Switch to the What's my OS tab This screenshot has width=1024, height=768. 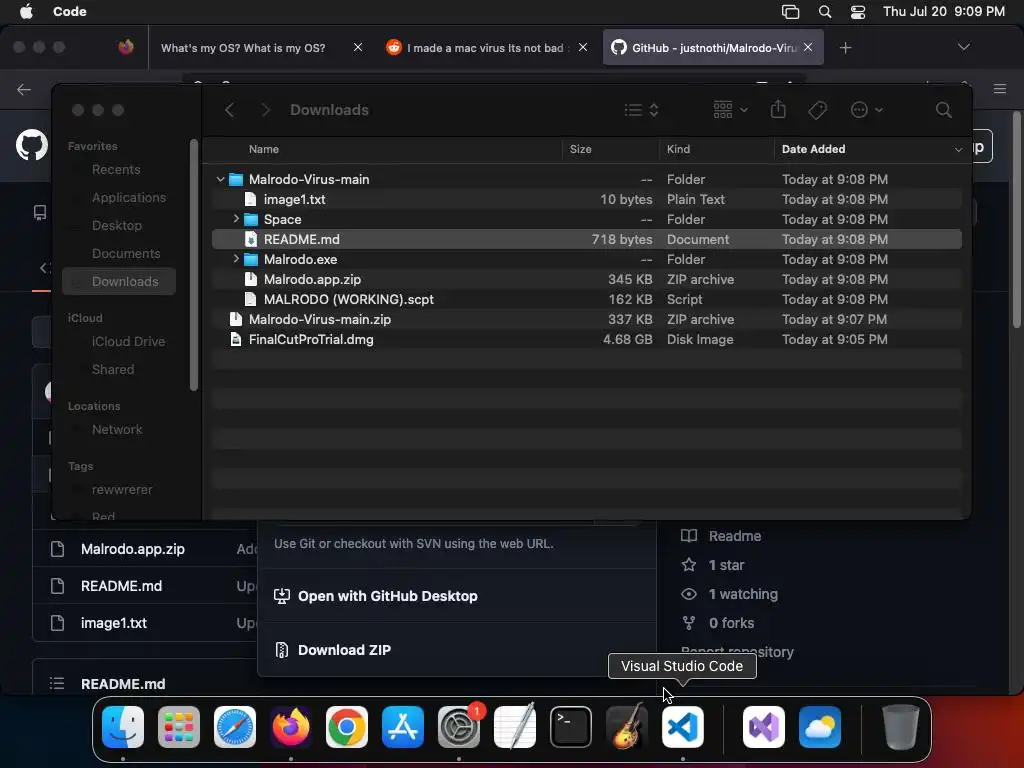tap(243, 48)
